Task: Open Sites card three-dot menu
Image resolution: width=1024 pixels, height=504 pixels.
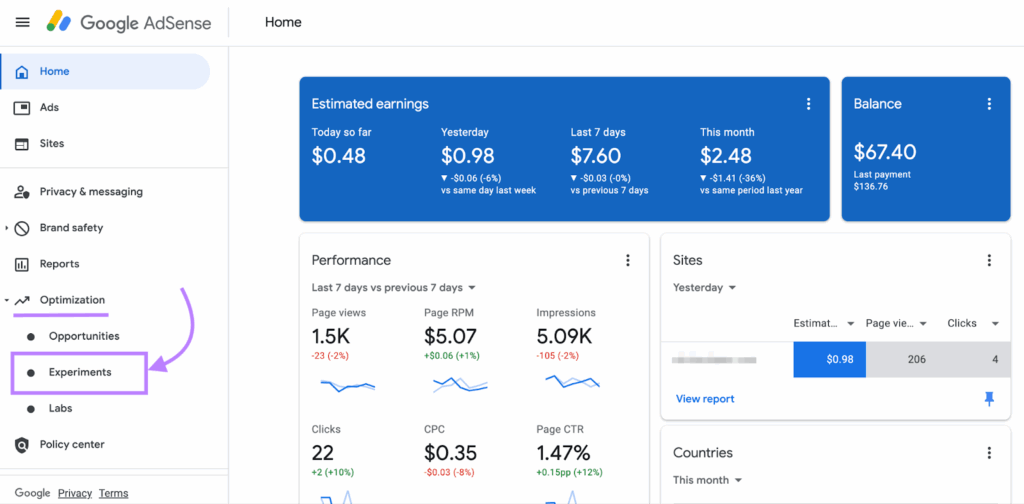Action: 989,260
